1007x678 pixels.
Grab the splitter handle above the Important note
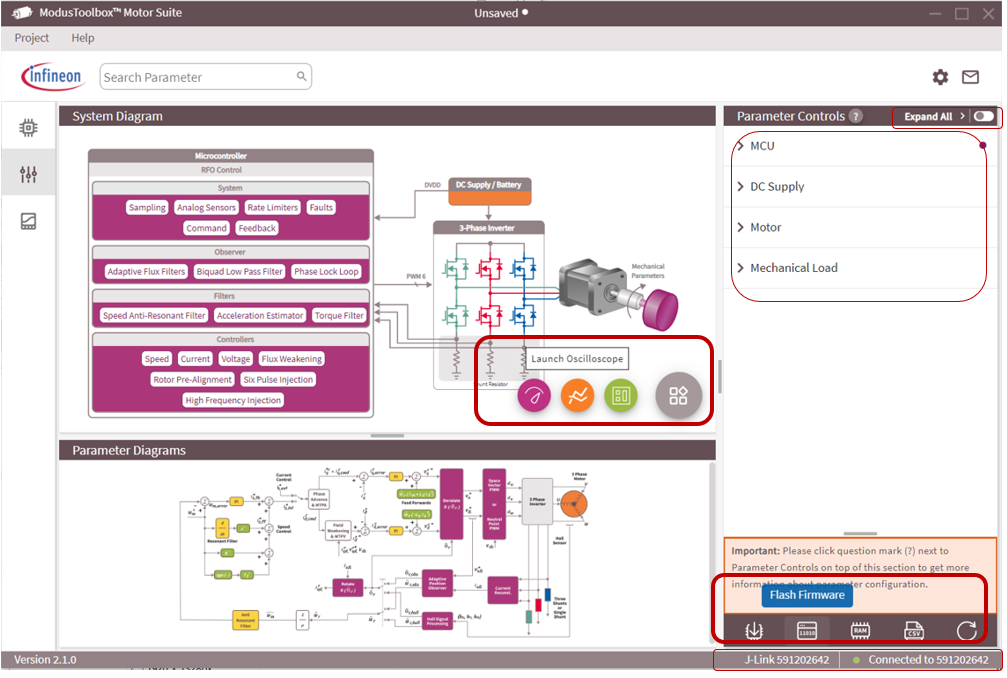pos(860,534)
